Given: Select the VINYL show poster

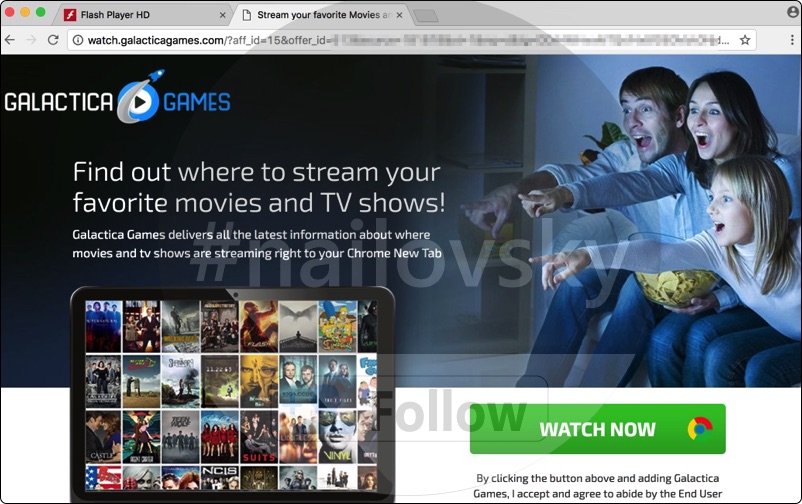Looking at the screenshot, I should [x=338, y=436].
